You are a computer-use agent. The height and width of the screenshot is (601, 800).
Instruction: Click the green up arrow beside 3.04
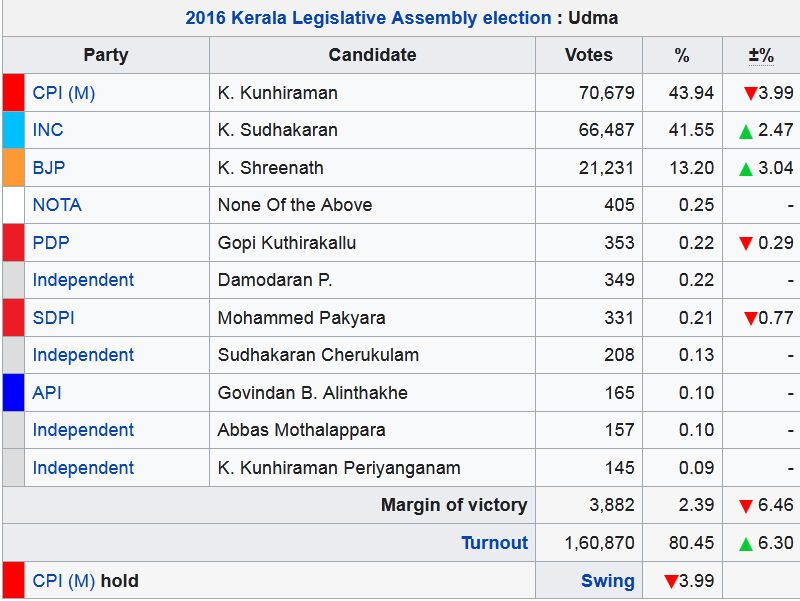point(745,169)
